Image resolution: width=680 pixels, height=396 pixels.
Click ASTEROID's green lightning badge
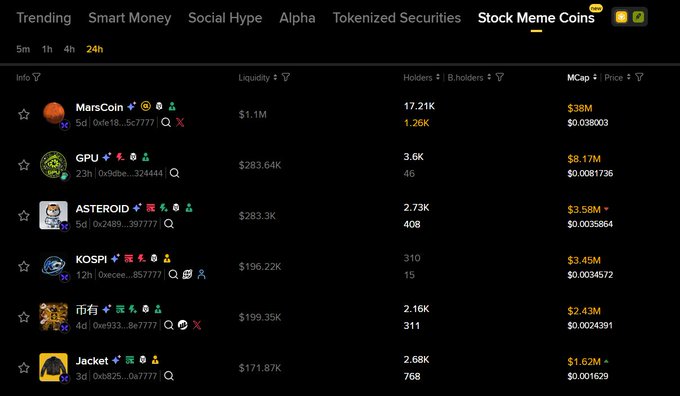pos(163,208)
